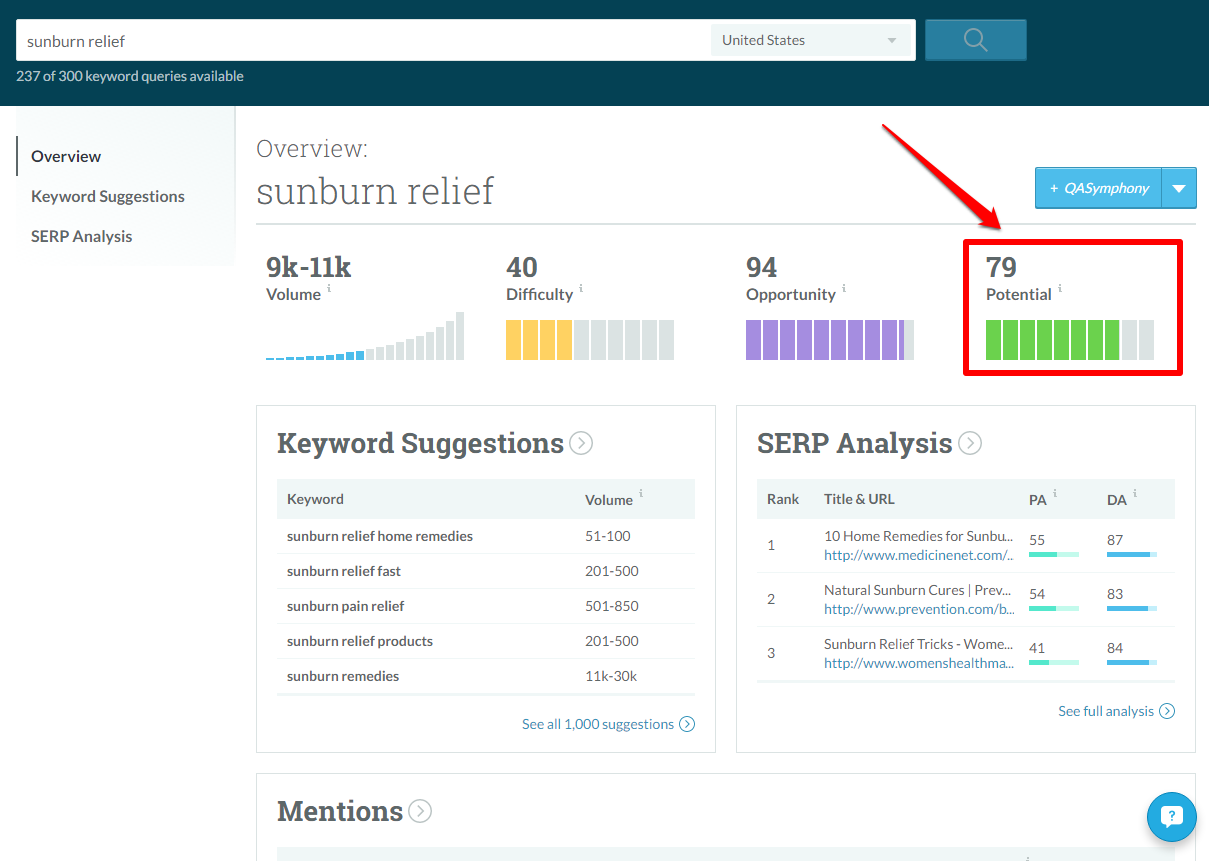This screenshot has width=1209, height=861.
Task: Click the Natural Sunburn Cures title
Action: pos(919,590)
